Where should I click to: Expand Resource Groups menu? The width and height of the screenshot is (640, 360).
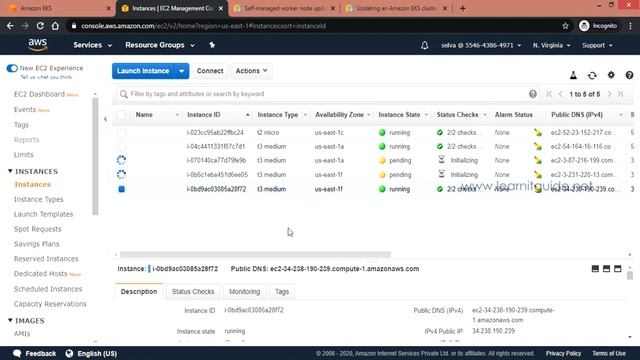click(x=160, y=45)
